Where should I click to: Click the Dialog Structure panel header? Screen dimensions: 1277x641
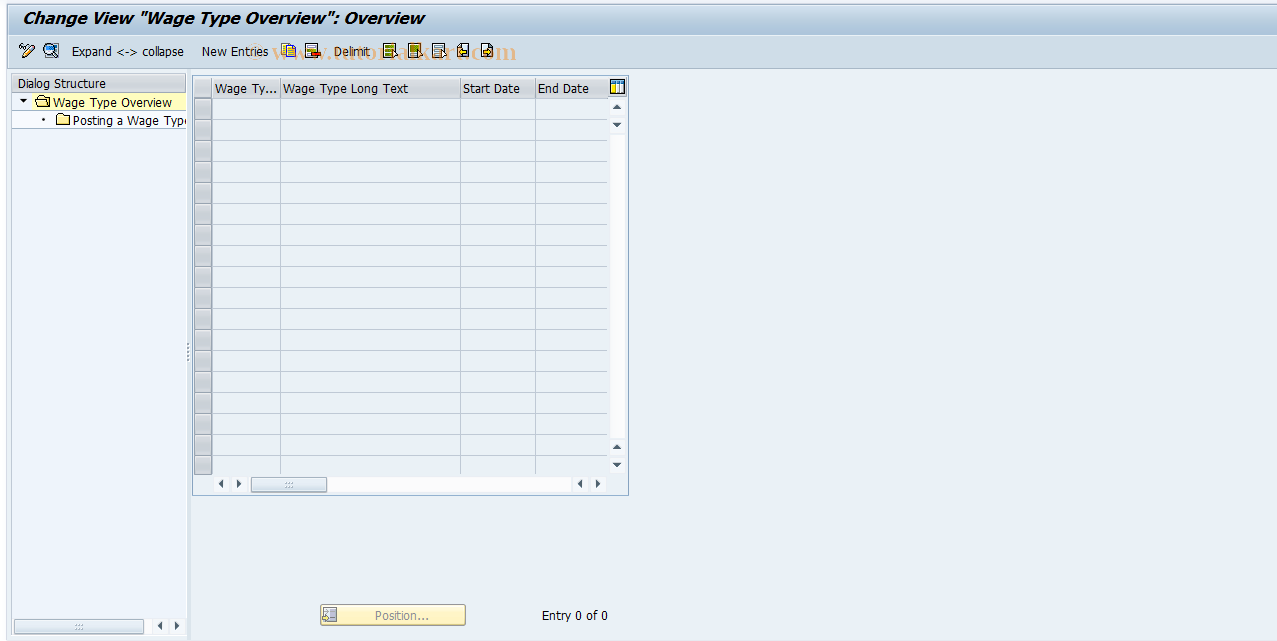(x=99, y=84)
